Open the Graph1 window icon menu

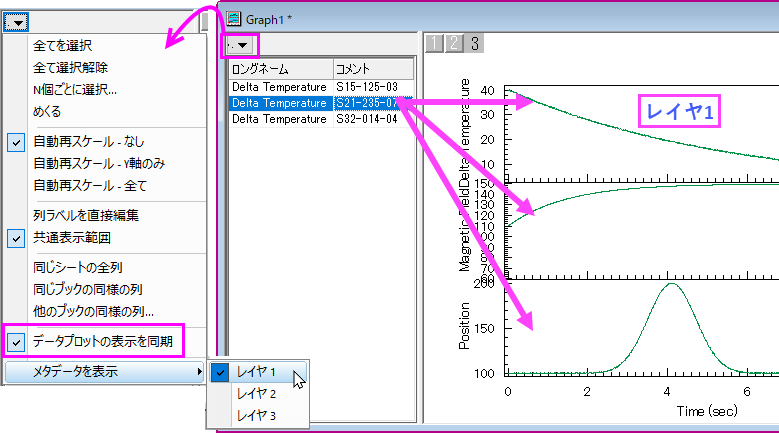click(233, 19)
